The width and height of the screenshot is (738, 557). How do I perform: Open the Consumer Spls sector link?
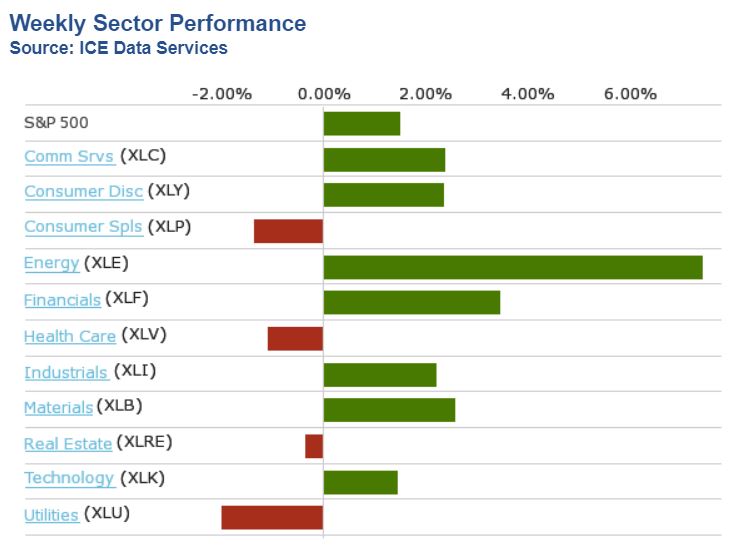click(x=83, y=227)
